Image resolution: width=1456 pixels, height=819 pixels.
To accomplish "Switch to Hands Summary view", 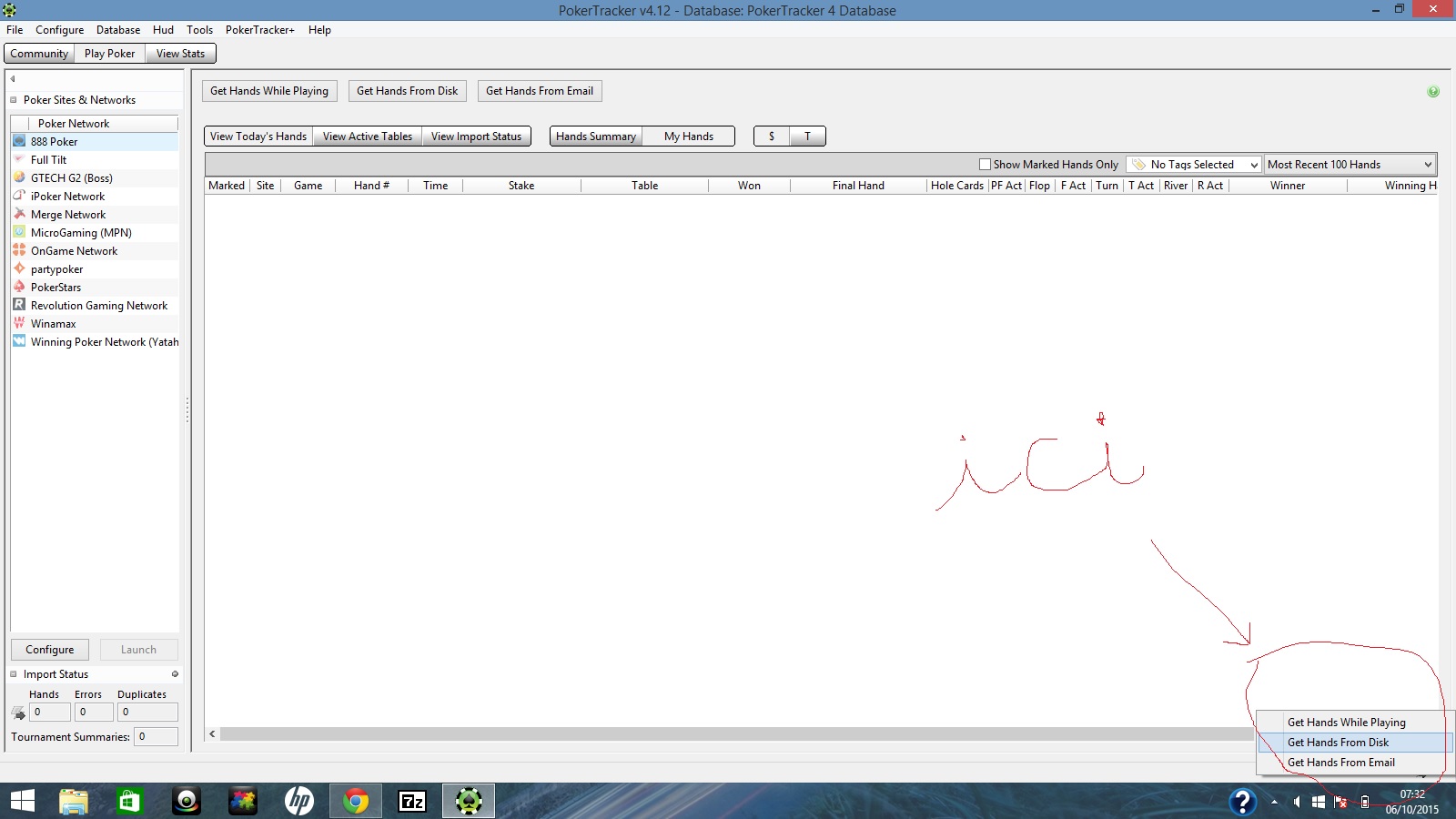I will point(596,136).
